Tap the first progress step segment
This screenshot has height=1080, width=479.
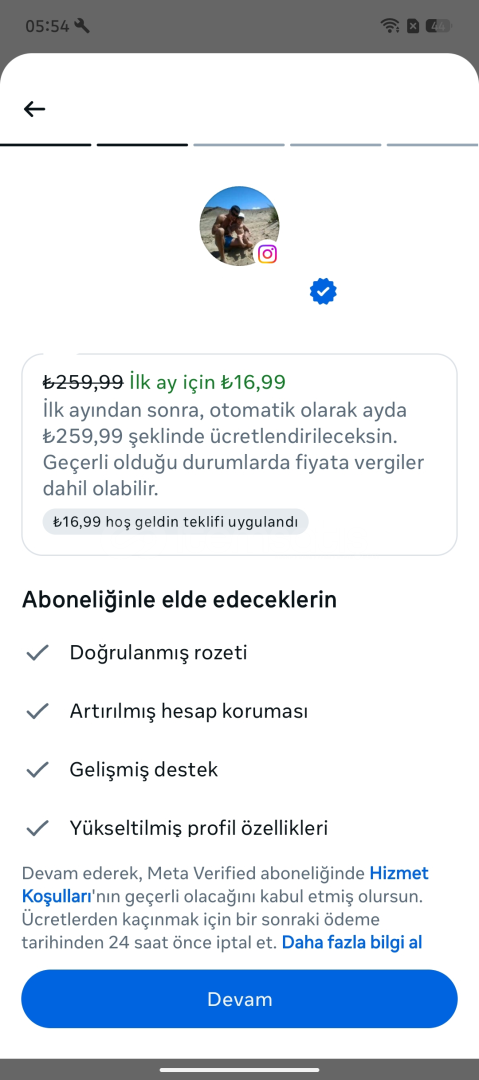(45, 145)
